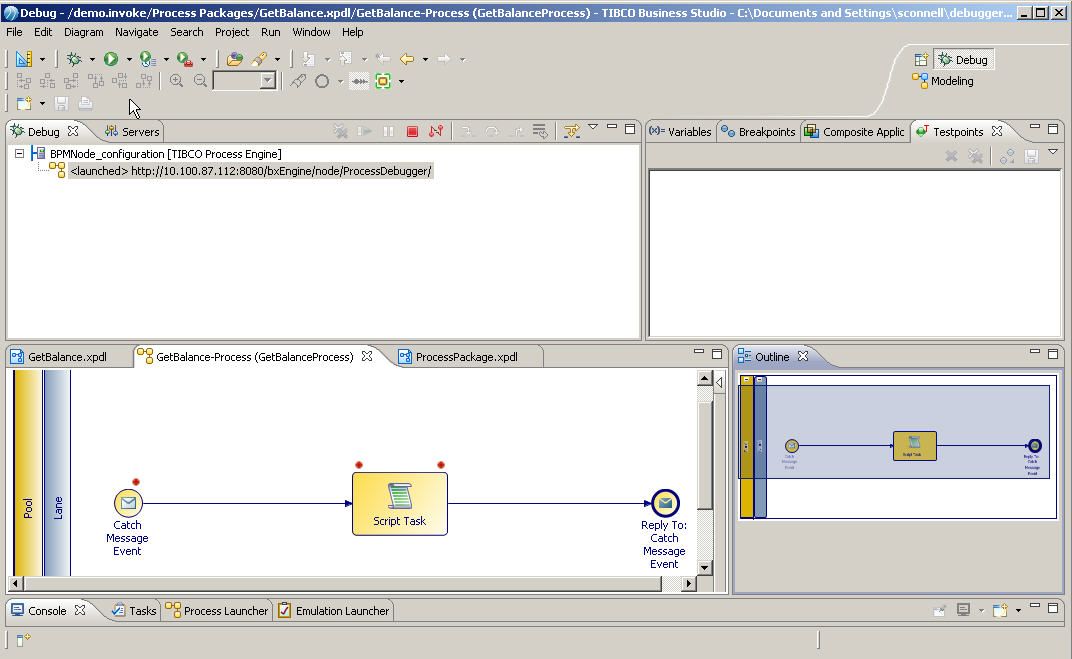Click the circle shape tool icon

322,81
